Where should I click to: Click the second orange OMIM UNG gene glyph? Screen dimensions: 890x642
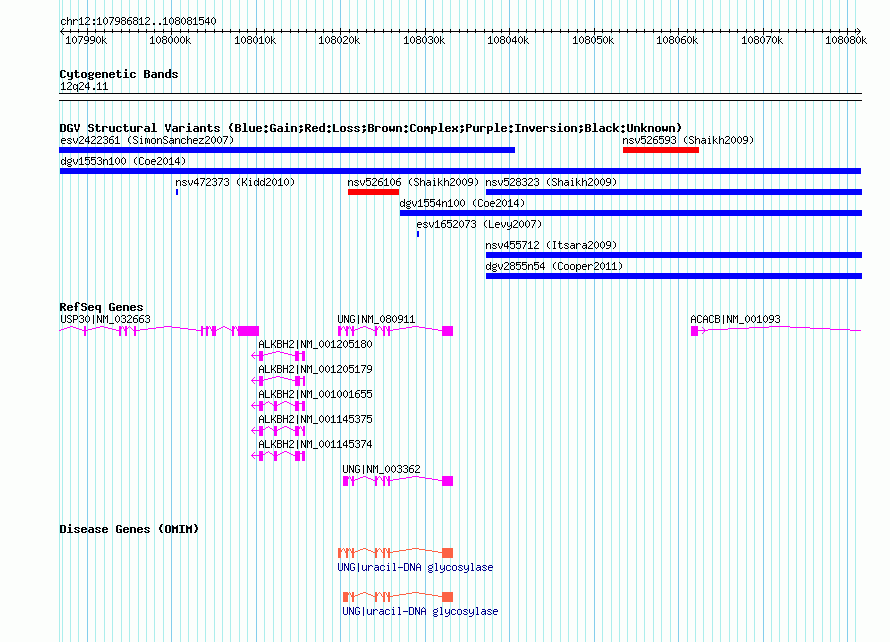(398, 597)
